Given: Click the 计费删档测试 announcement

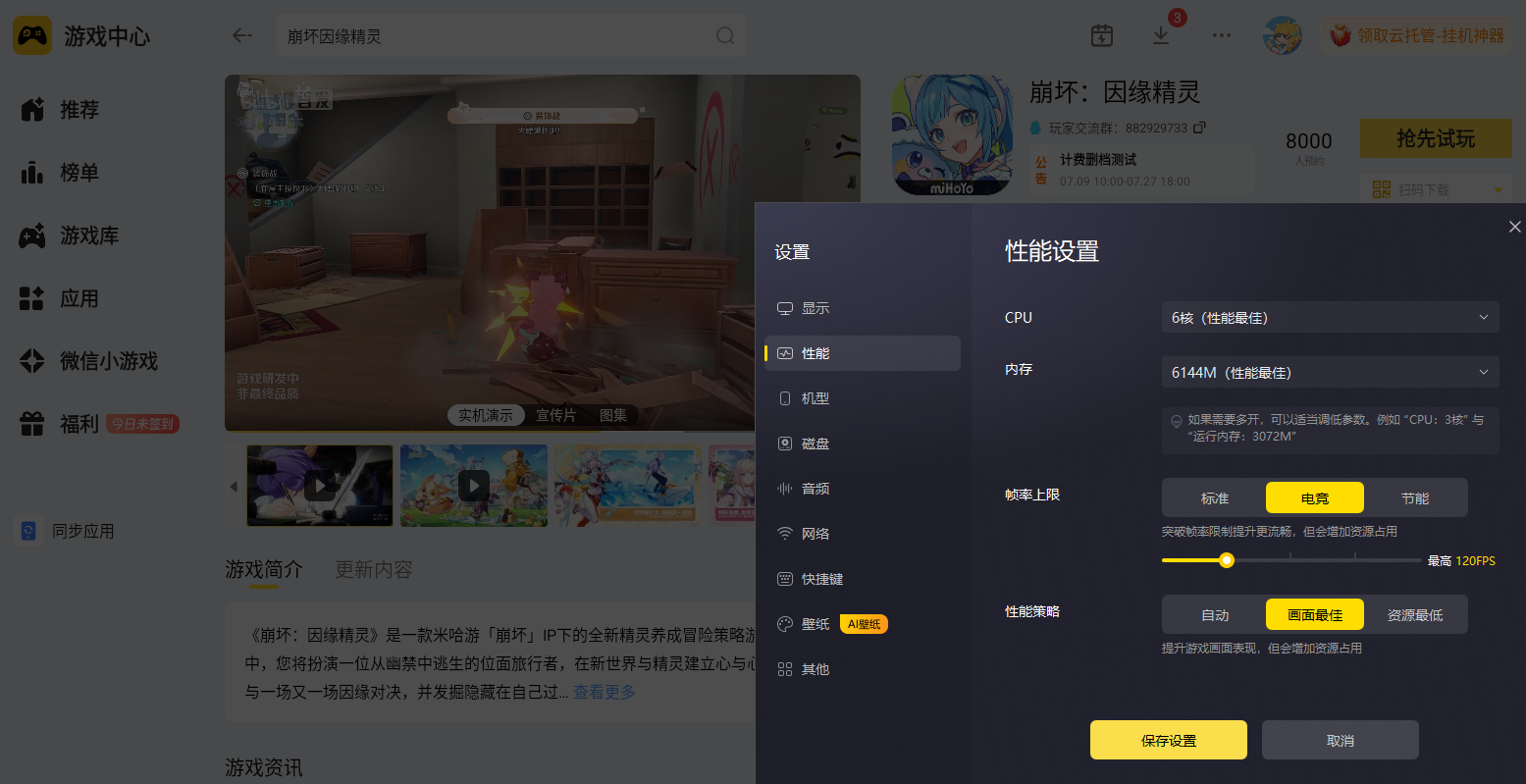Looking at the screenshot, I should click(1141, 170).
